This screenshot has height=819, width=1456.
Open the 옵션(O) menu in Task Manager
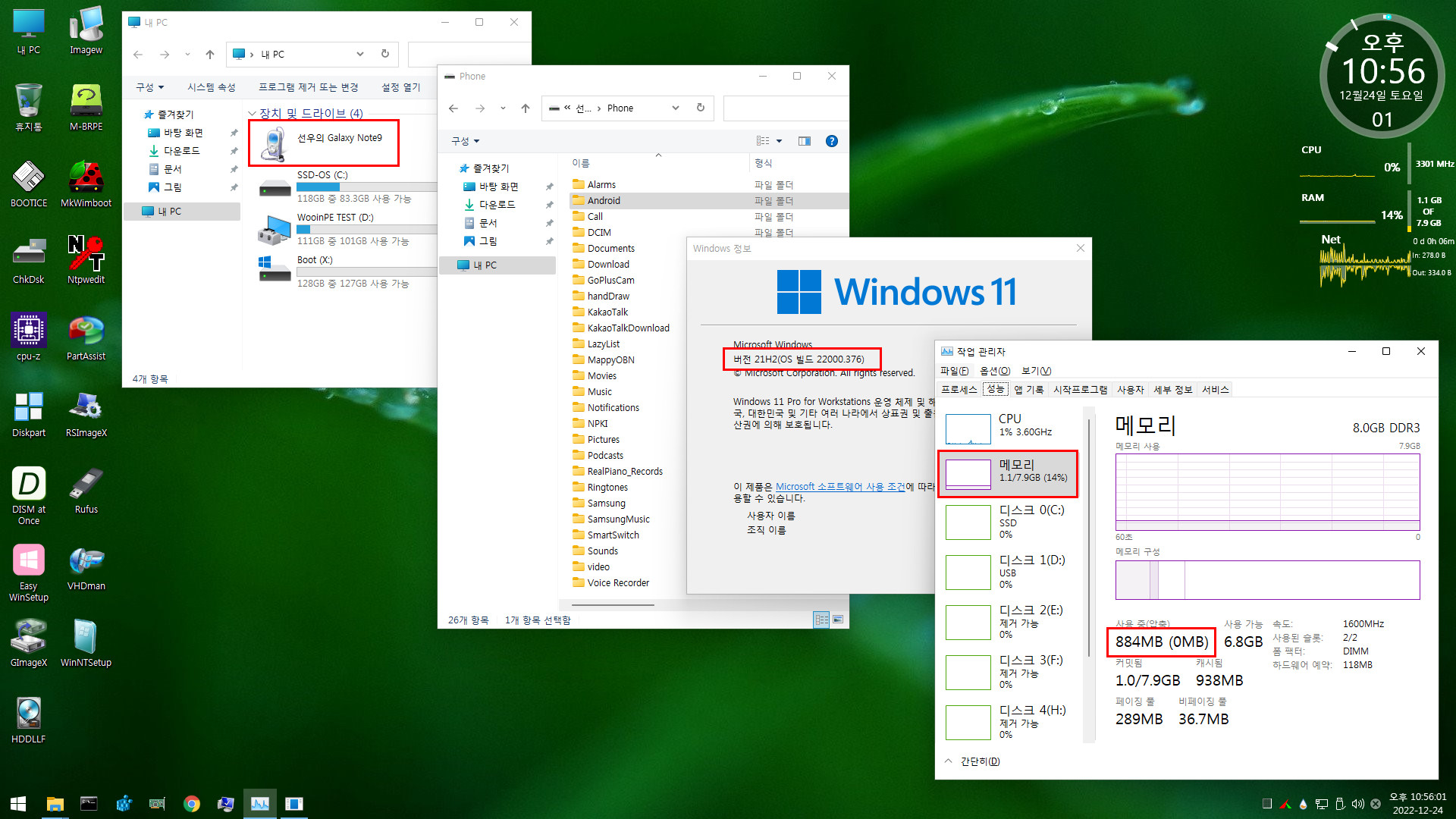coord(995,371)
